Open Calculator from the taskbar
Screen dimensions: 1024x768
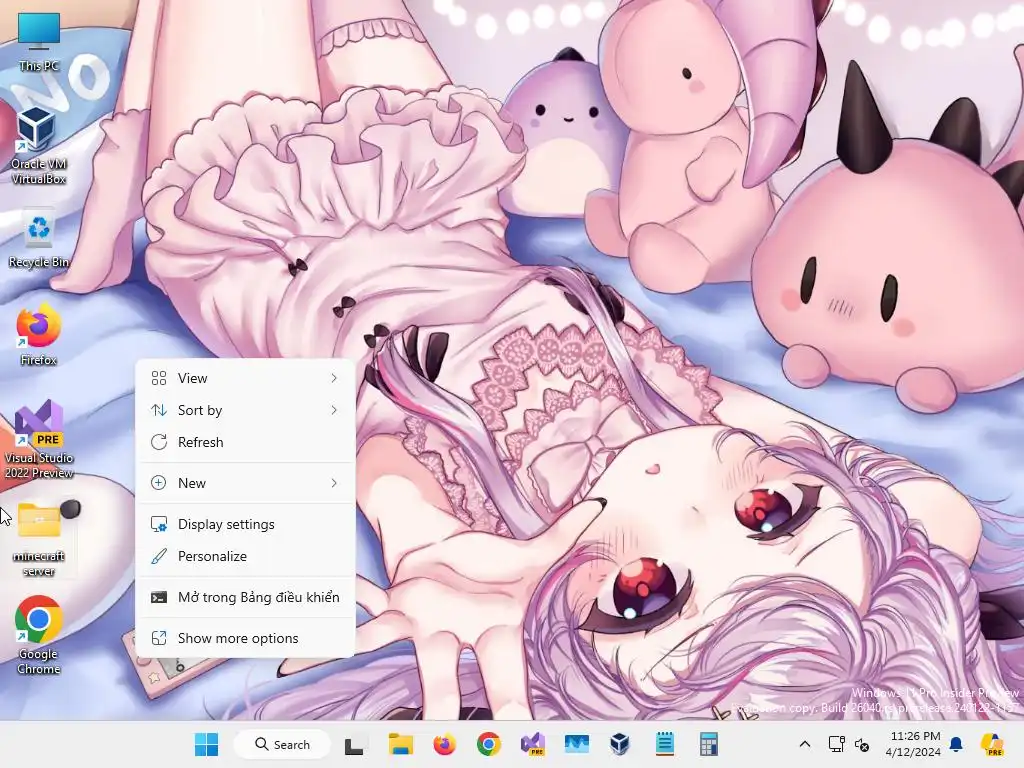click(709, 744)
